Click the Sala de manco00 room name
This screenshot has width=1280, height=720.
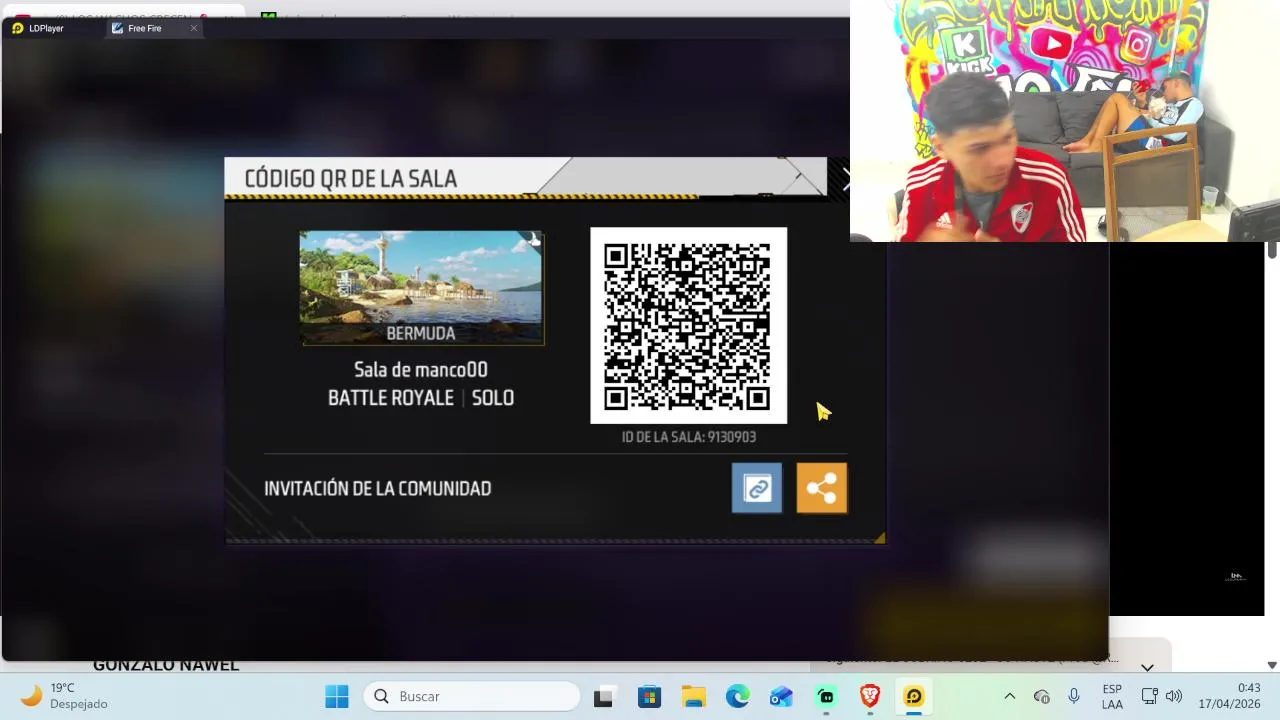(x=421, y=370)
